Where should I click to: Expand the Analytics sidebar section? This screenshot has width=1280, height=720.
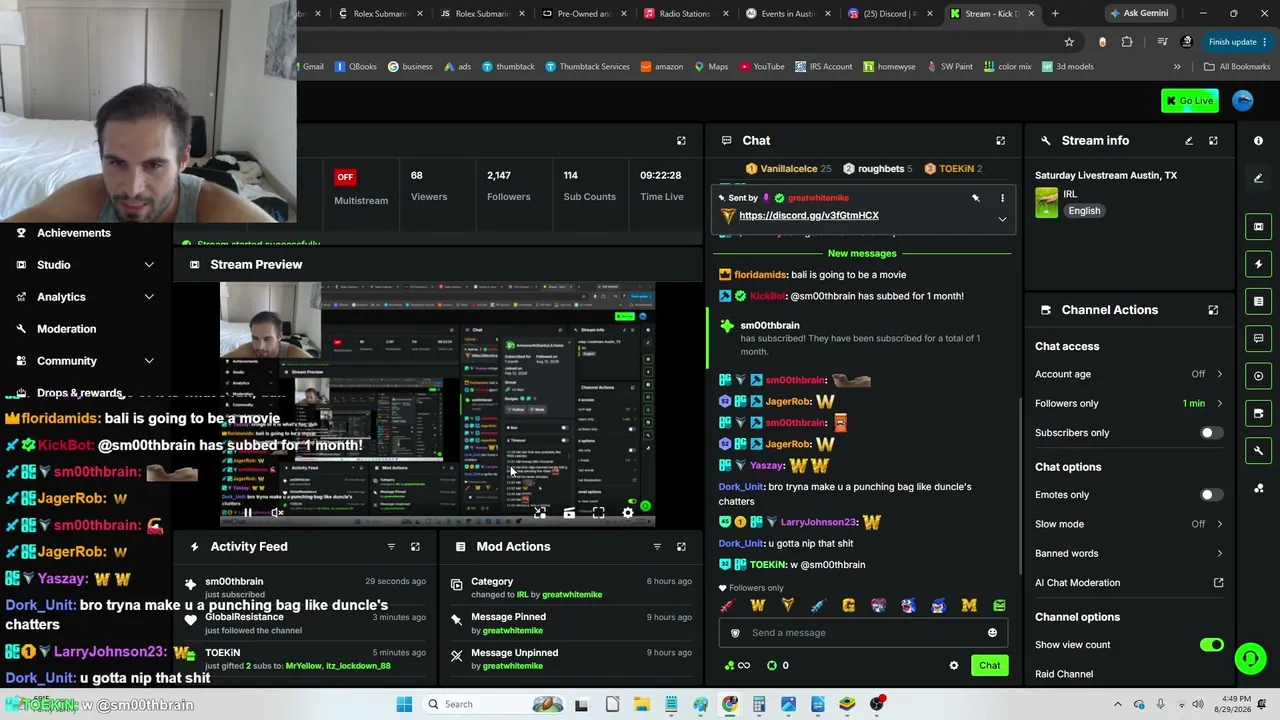click(149, 297)
